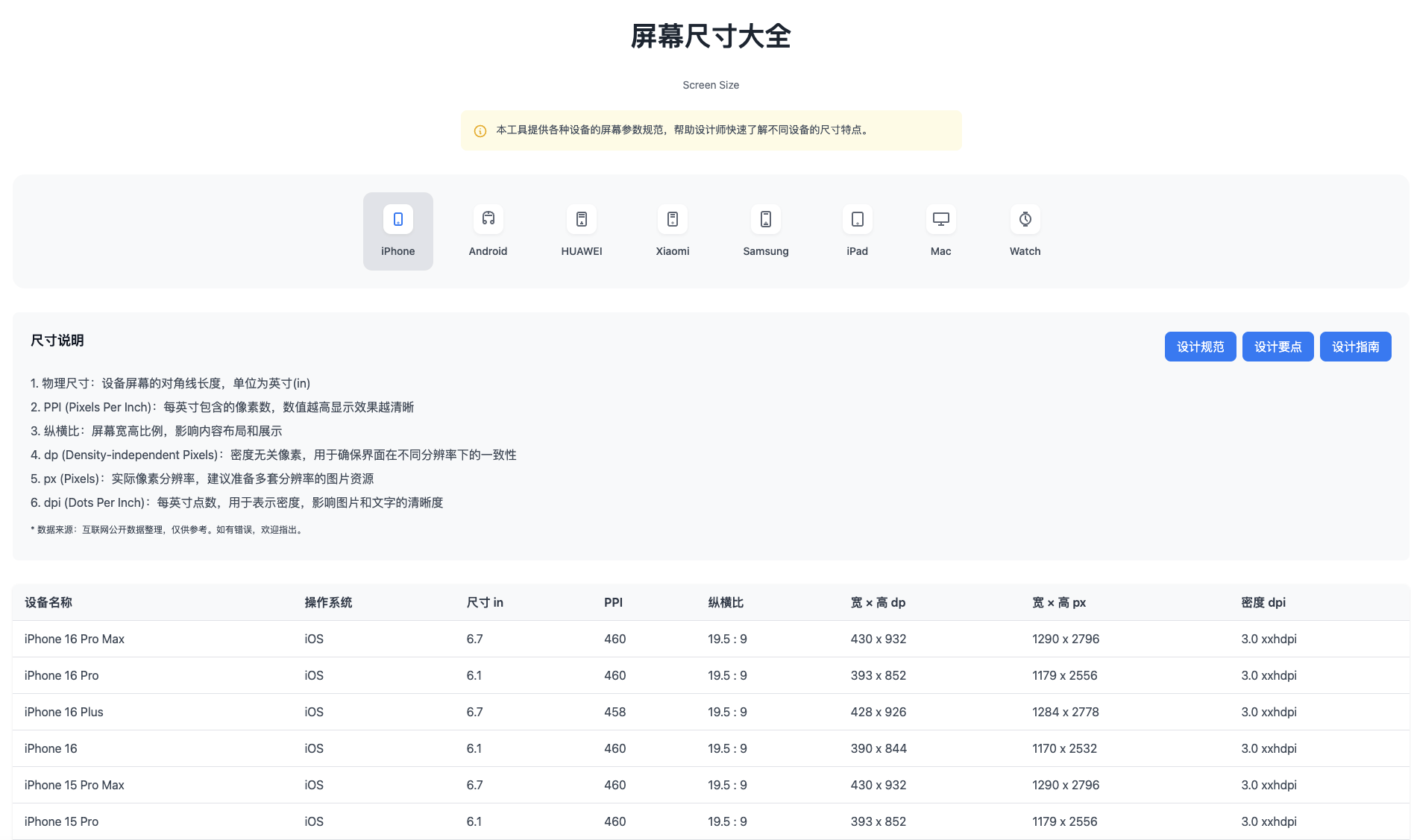Click the Android robot icon
1411x840 pixels.
click(488, 219)
